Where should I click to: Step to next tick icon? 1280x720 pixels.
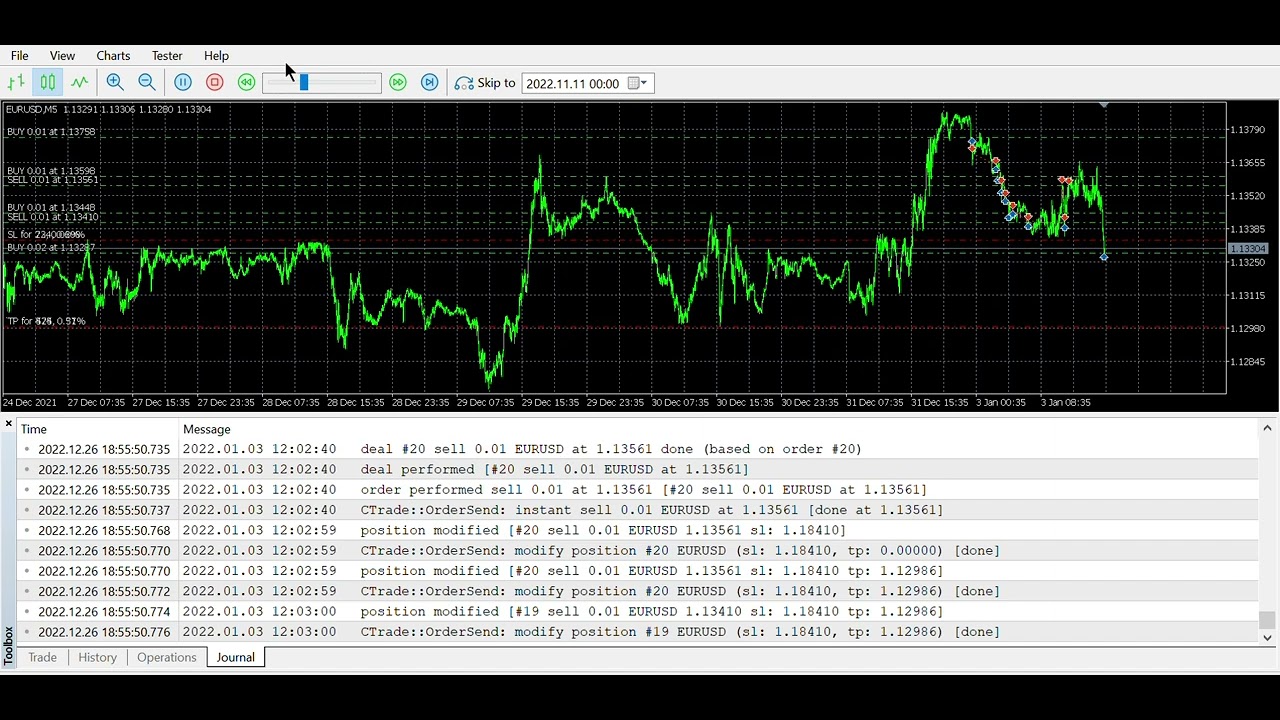(430, 83)
